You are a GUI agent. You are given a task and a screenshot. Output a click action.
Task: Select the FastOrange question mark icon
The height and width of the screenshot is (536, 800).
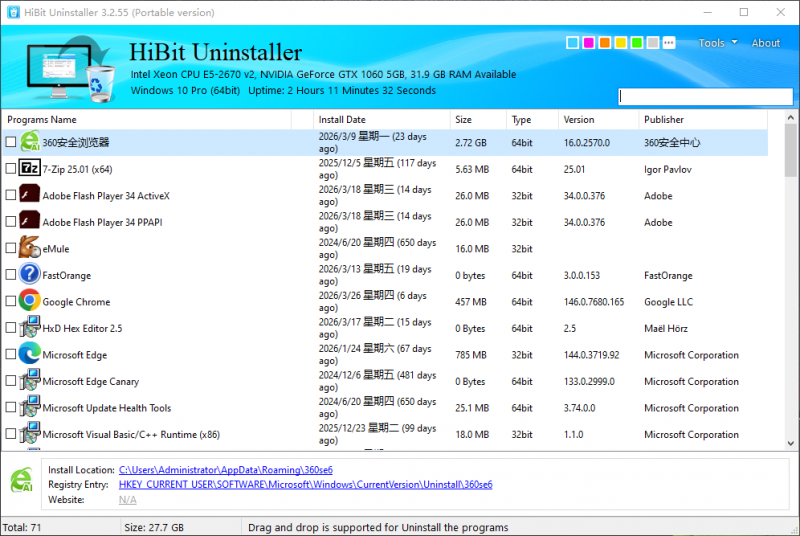point(29,274)
